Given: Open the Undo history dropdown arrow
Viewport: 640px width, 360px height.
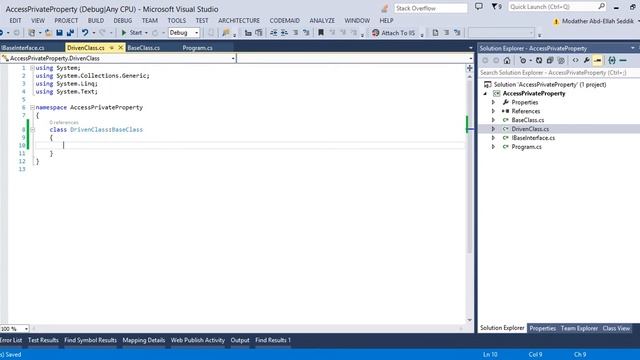Looking at the screenshot, I should point(94,33).
